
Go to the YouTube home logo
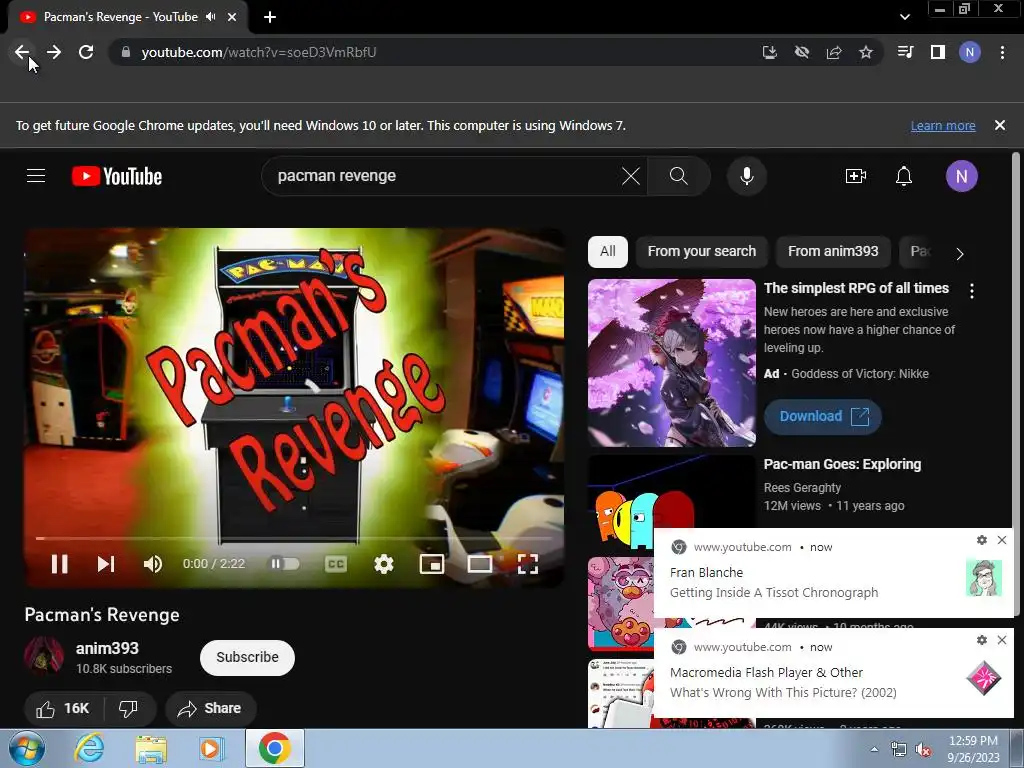pos(117,176)
